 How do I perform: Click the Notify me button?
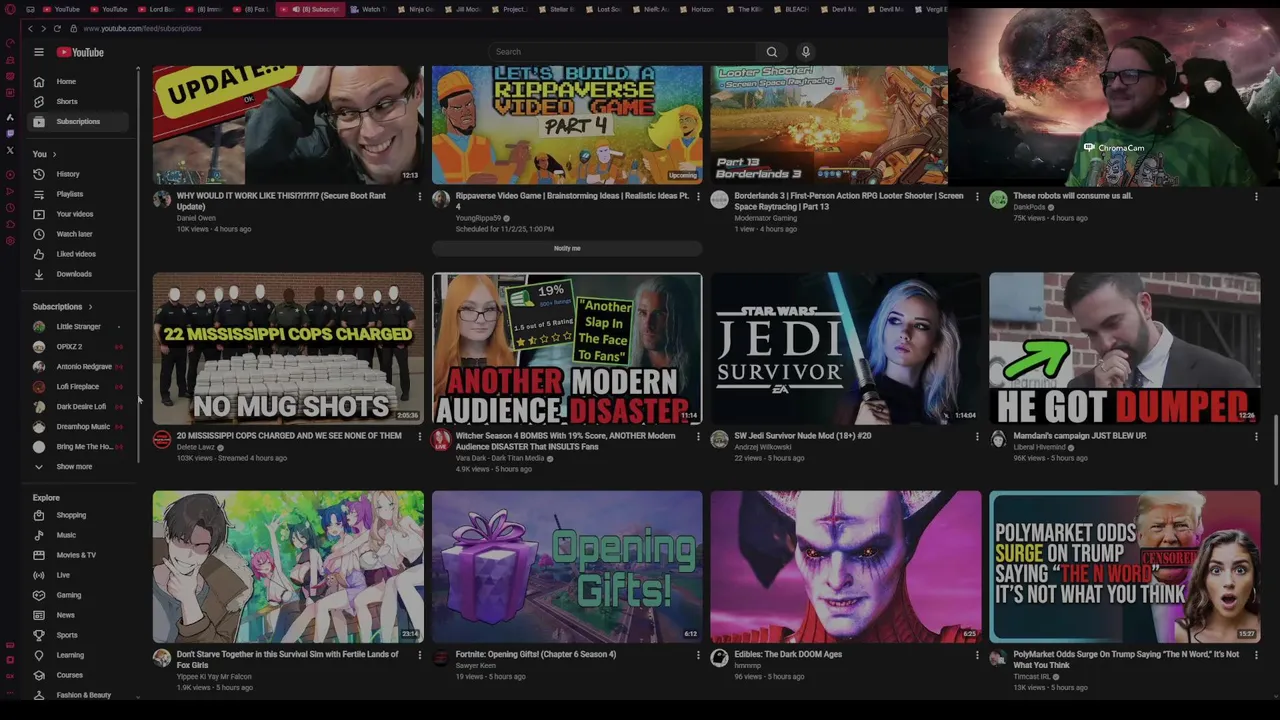[x=567, y=248]
